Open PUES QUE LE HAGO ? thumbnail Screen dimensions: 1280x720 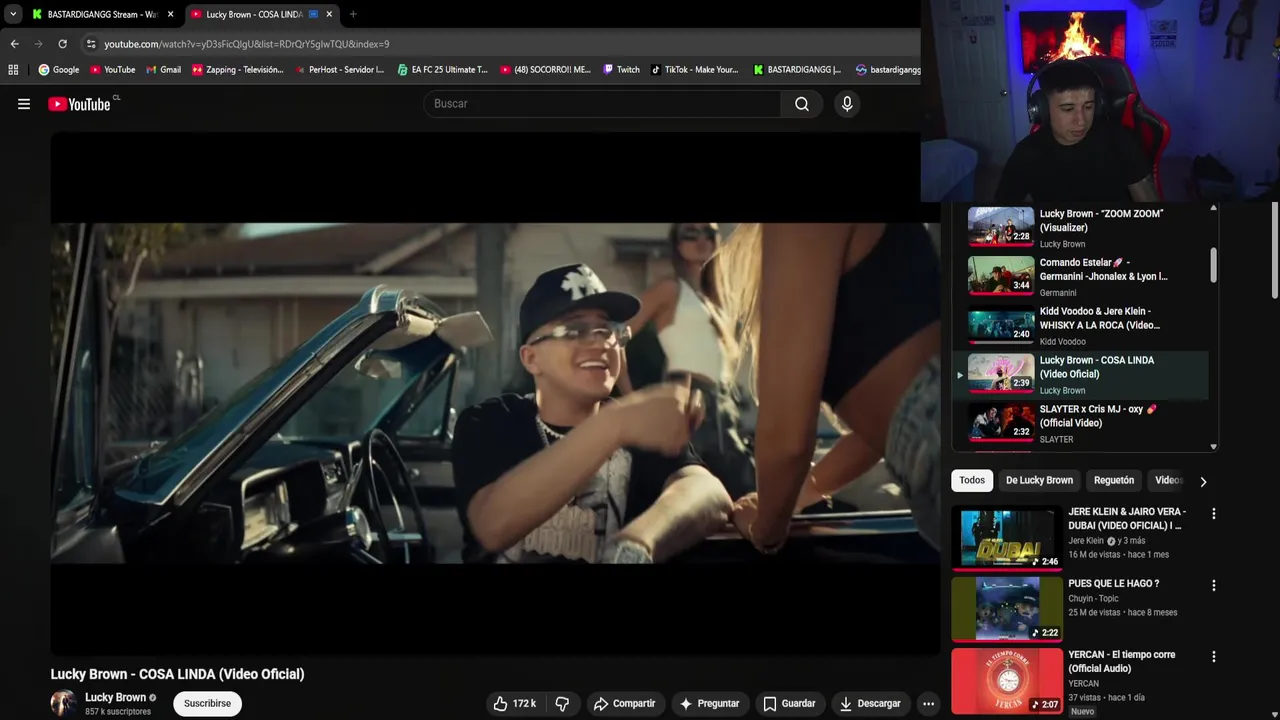click(x=1007, y=609)
